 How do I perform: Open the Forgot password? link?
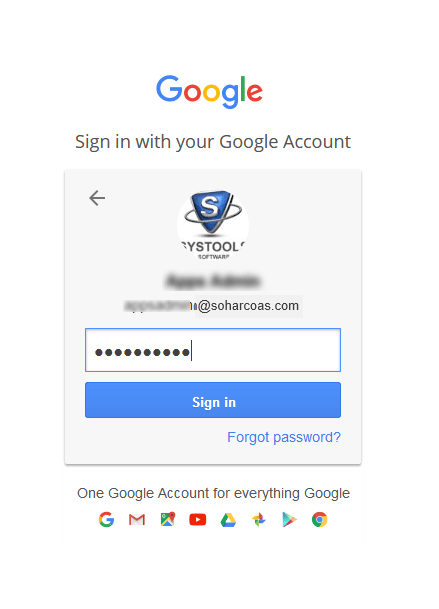coord(284,437)
